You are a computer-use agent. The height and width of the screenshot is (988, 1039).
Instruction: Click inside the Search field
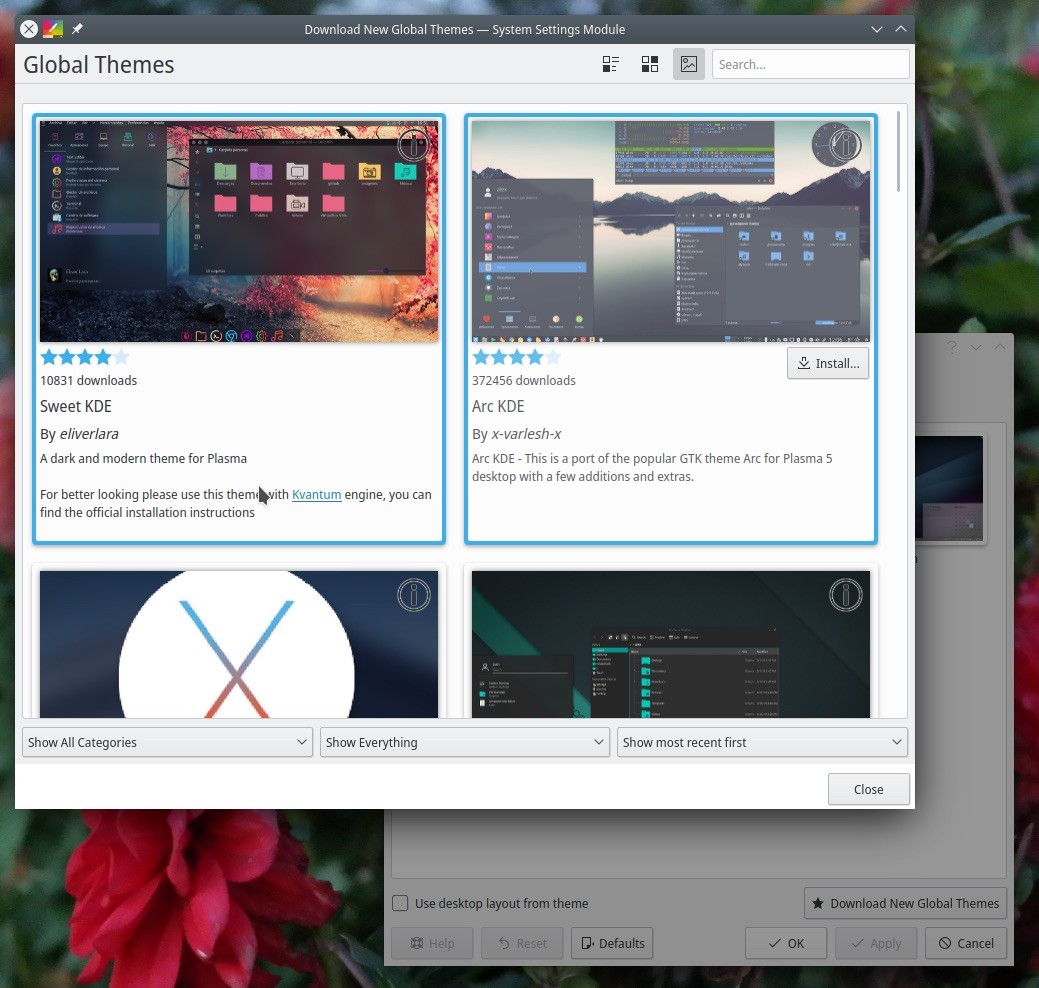tap(810, 63)
